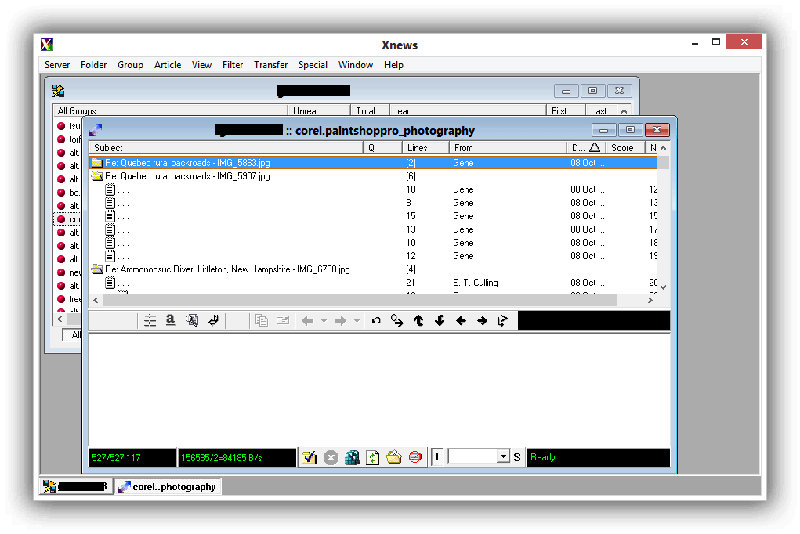800x534 pixels.
Task: Open the Transfer menu
Action: click(270, 65)
